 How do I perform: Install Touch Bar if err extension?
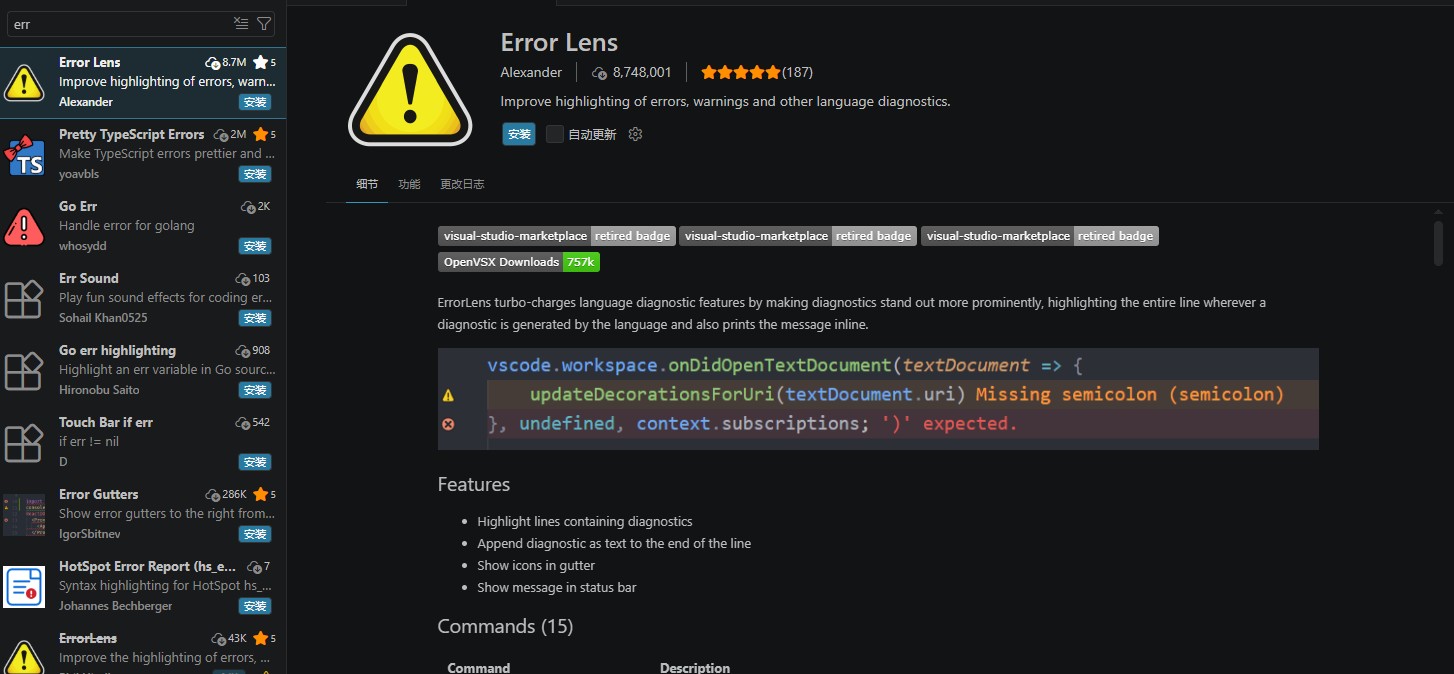pos(255,462)
